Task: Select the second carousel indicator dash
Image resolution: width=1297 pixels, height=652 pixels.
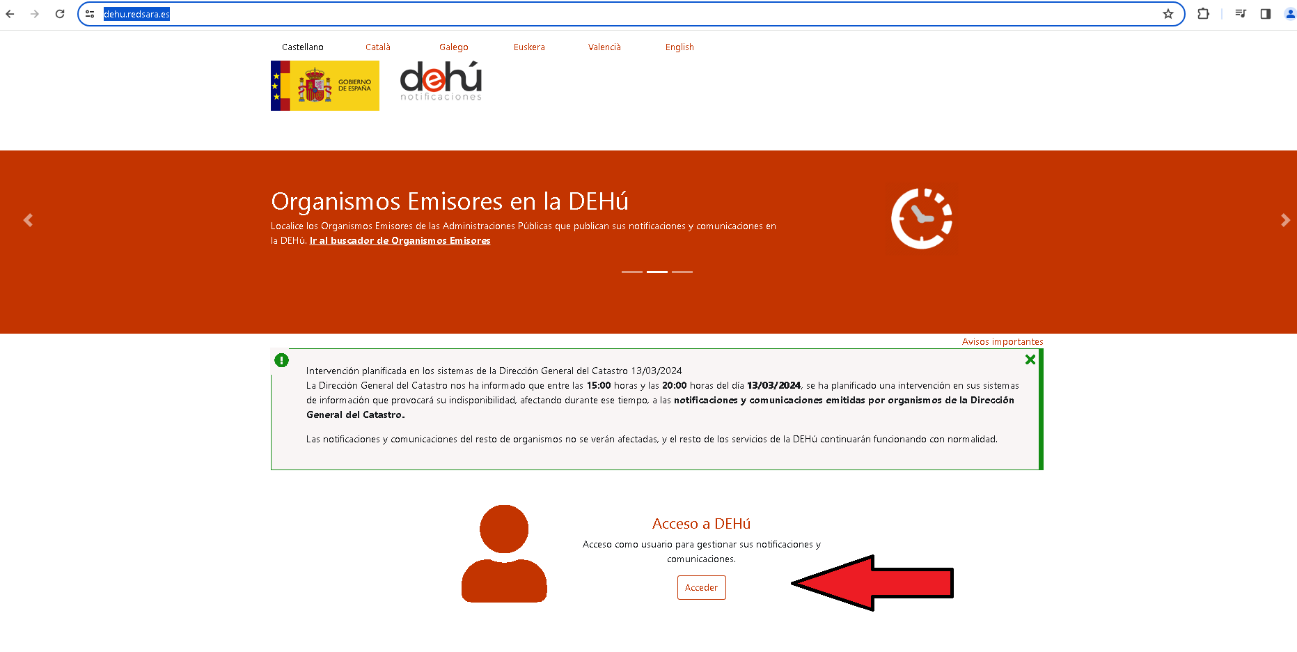Action: pos(657,272)
